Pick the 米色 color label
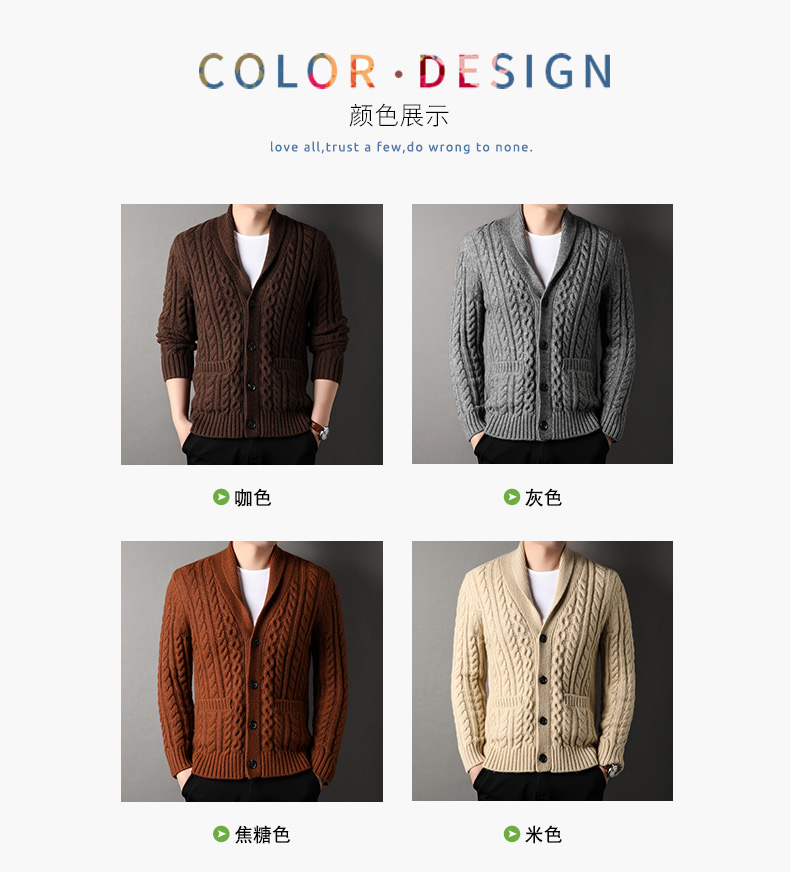 (x=543, y=834)
